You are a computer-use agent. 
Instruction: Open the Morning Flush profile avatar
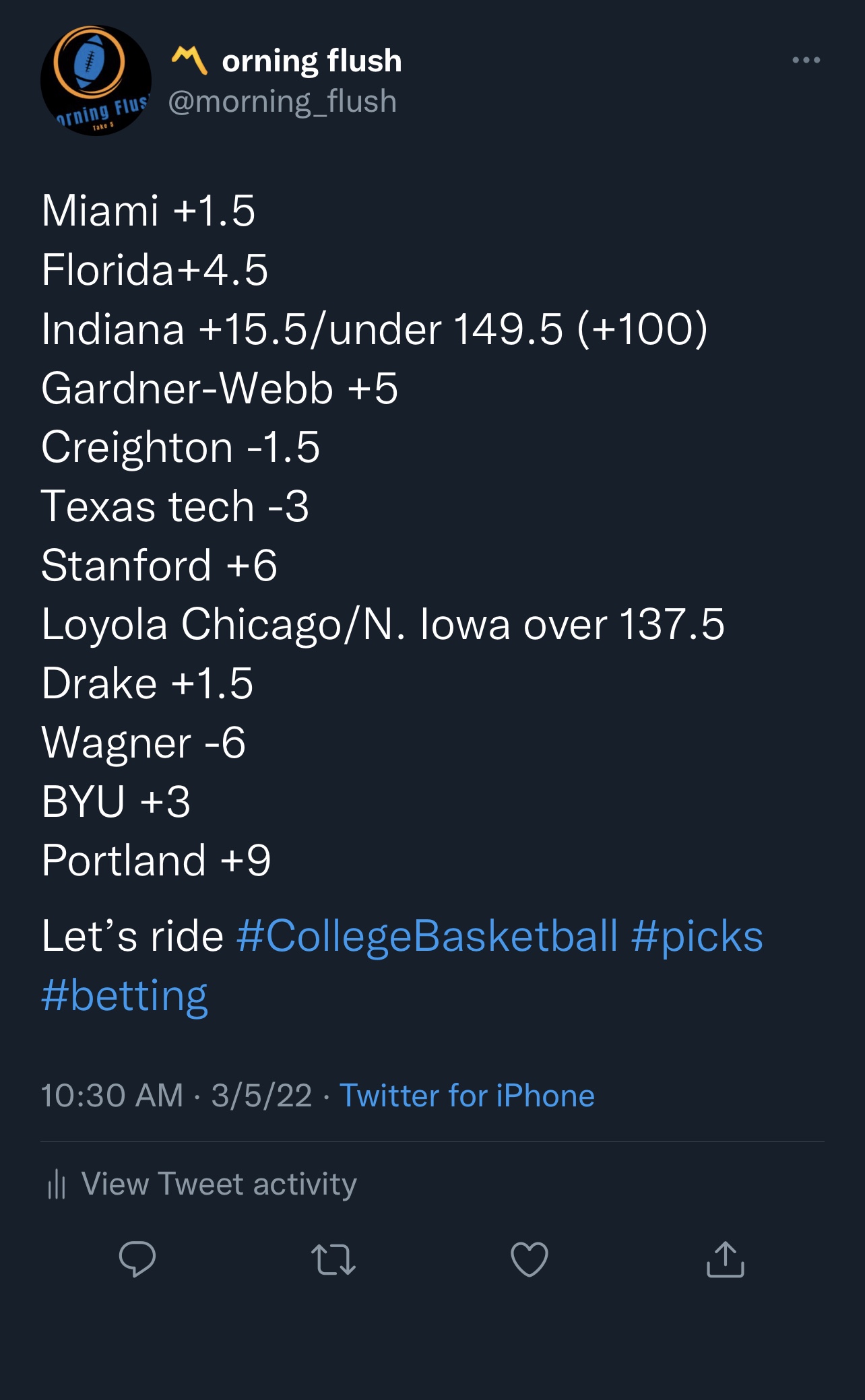tap(96, 81)
